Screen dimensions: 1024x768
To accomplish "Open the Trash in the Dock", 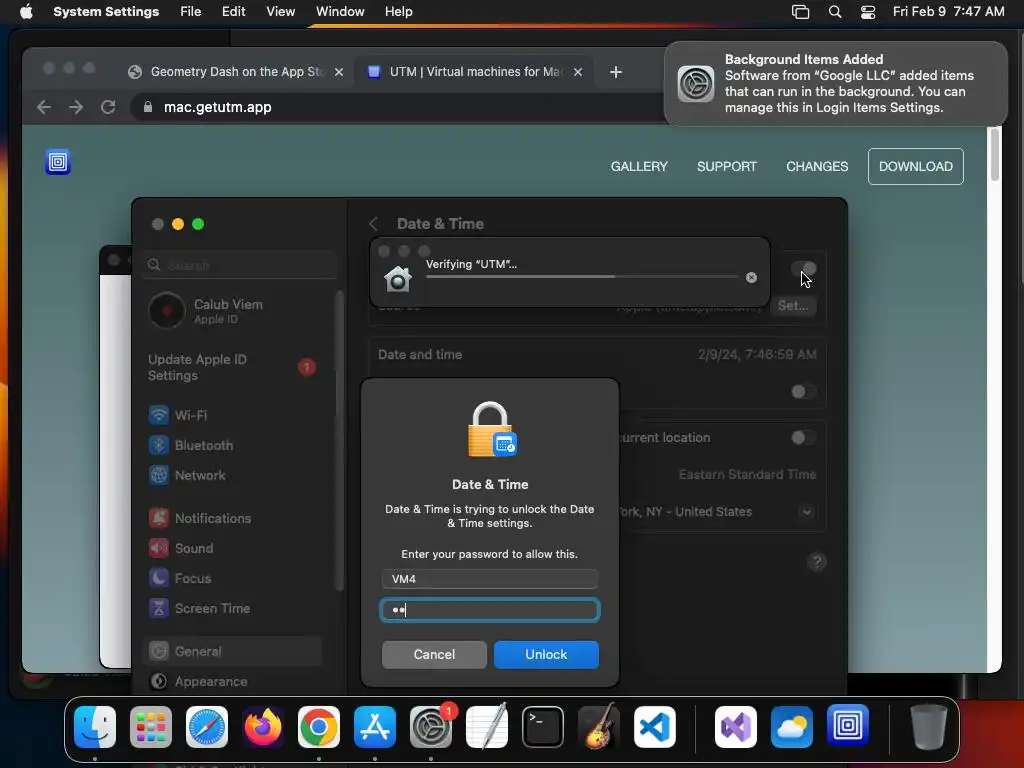I will click(929, 727).
